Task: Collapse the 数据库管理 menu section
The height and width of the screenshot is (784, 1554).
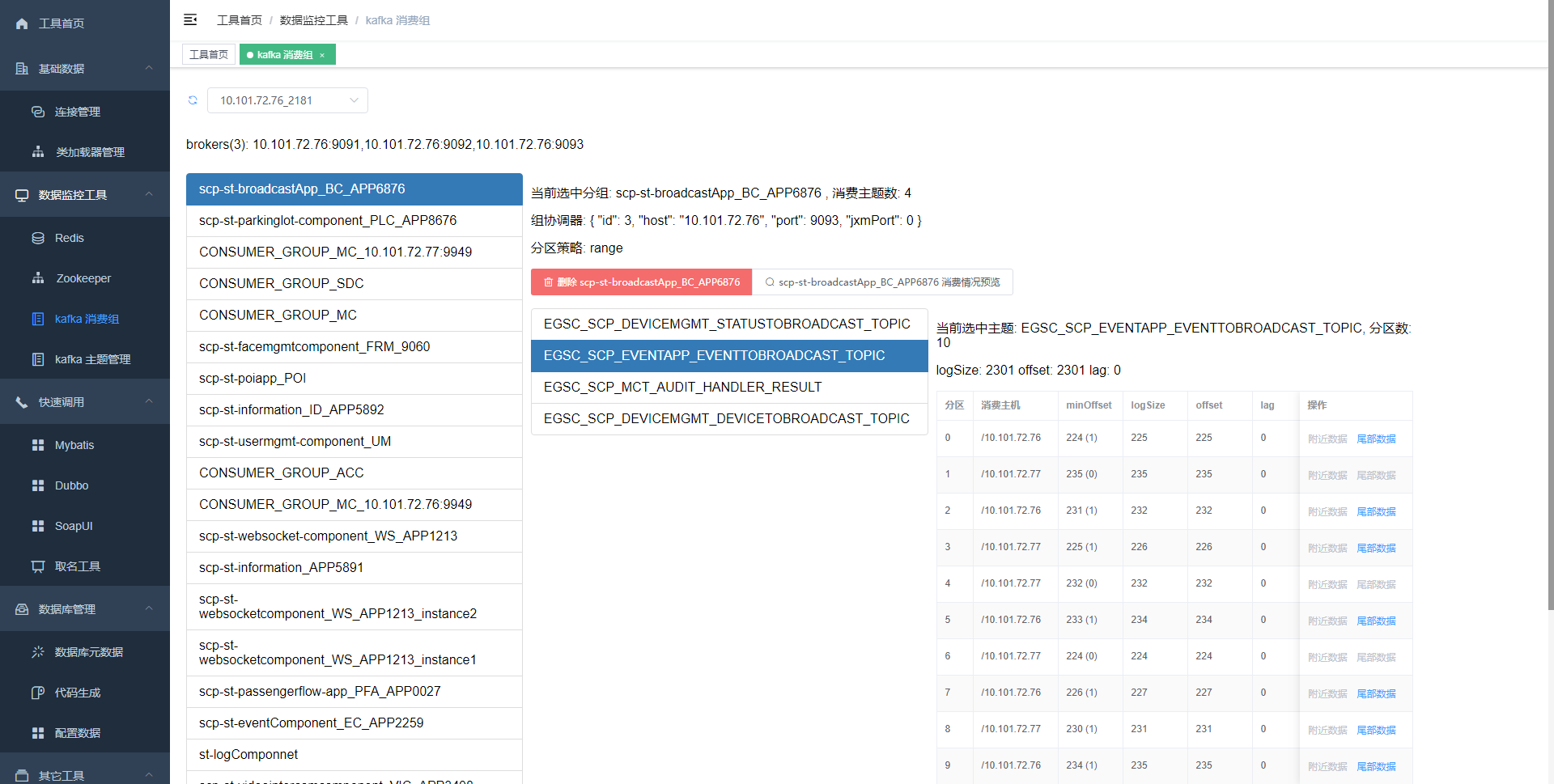Action: tap(149, 608)
